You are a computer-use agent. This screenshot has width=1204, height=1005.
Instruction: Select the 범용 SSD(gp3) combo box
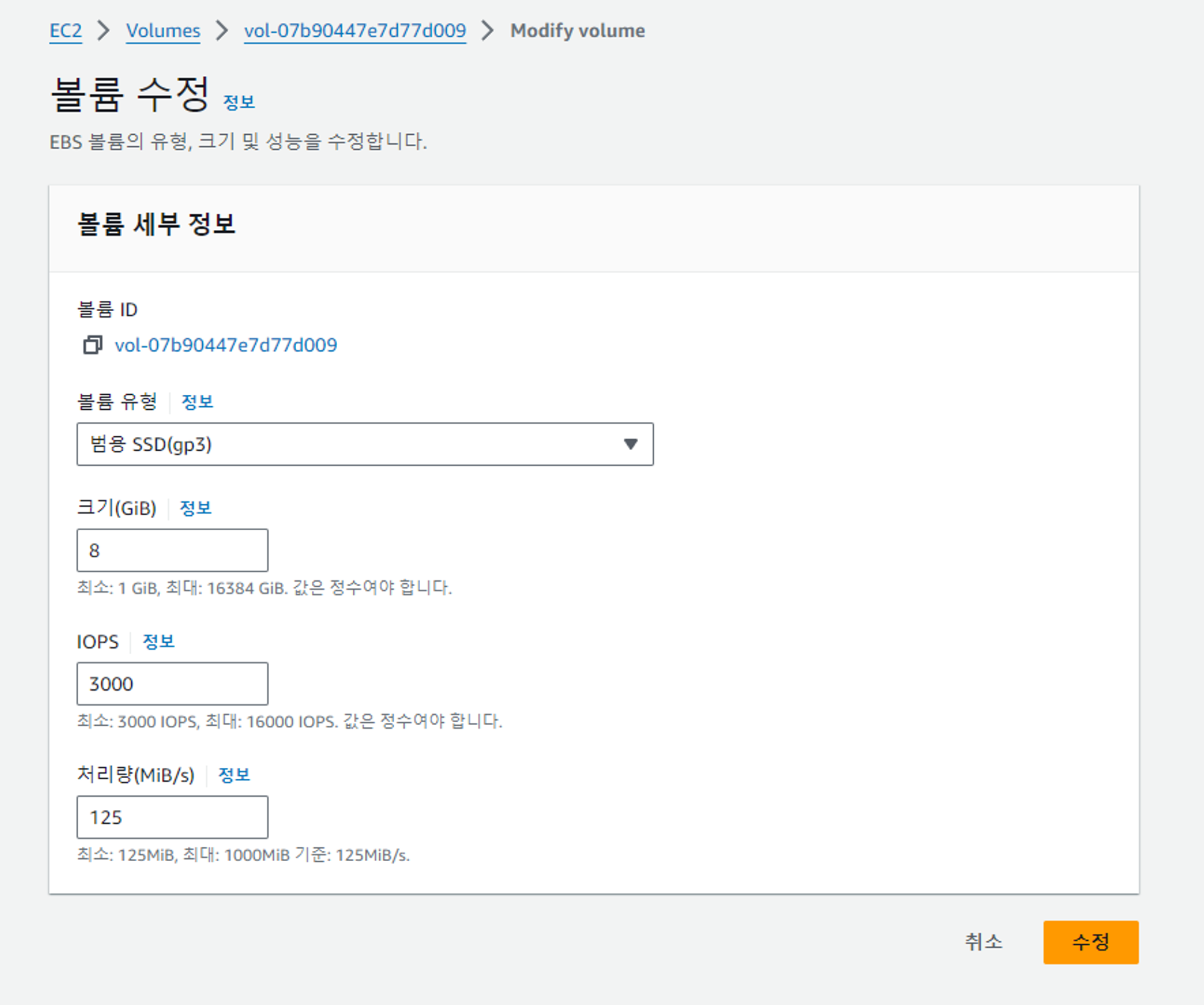point(355,444)
